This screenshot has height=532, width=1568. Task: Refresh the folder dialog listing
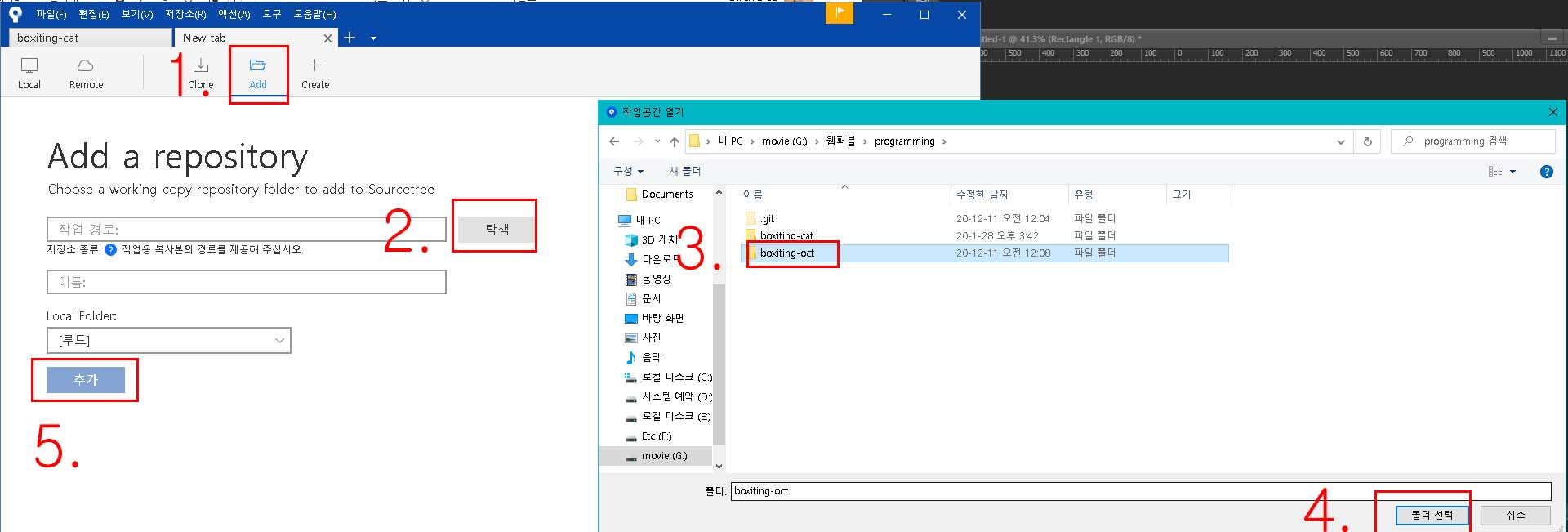click(1368, 141)
